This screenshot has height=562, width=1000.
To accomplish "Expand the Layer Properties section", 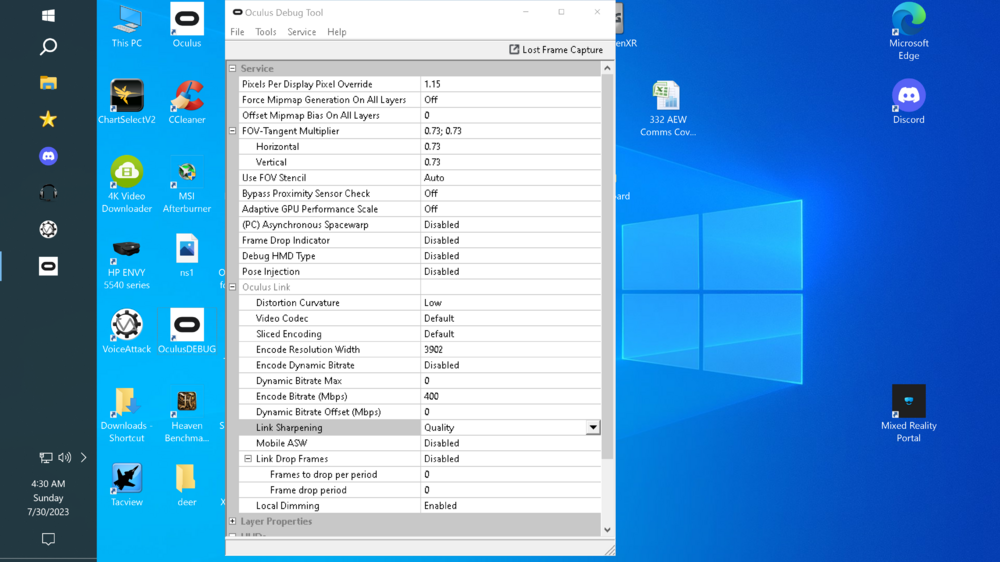I will click(233, 521).
